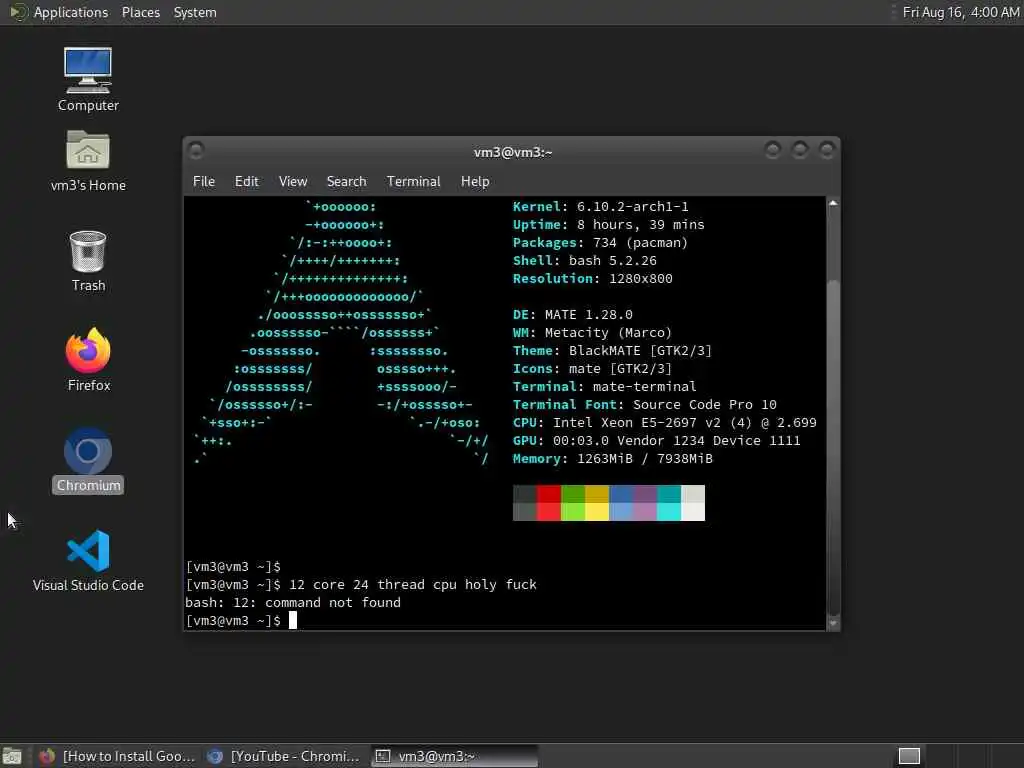Click the show desktop icon in bottom panel
1024x768 pixels.
coord(12,756)
